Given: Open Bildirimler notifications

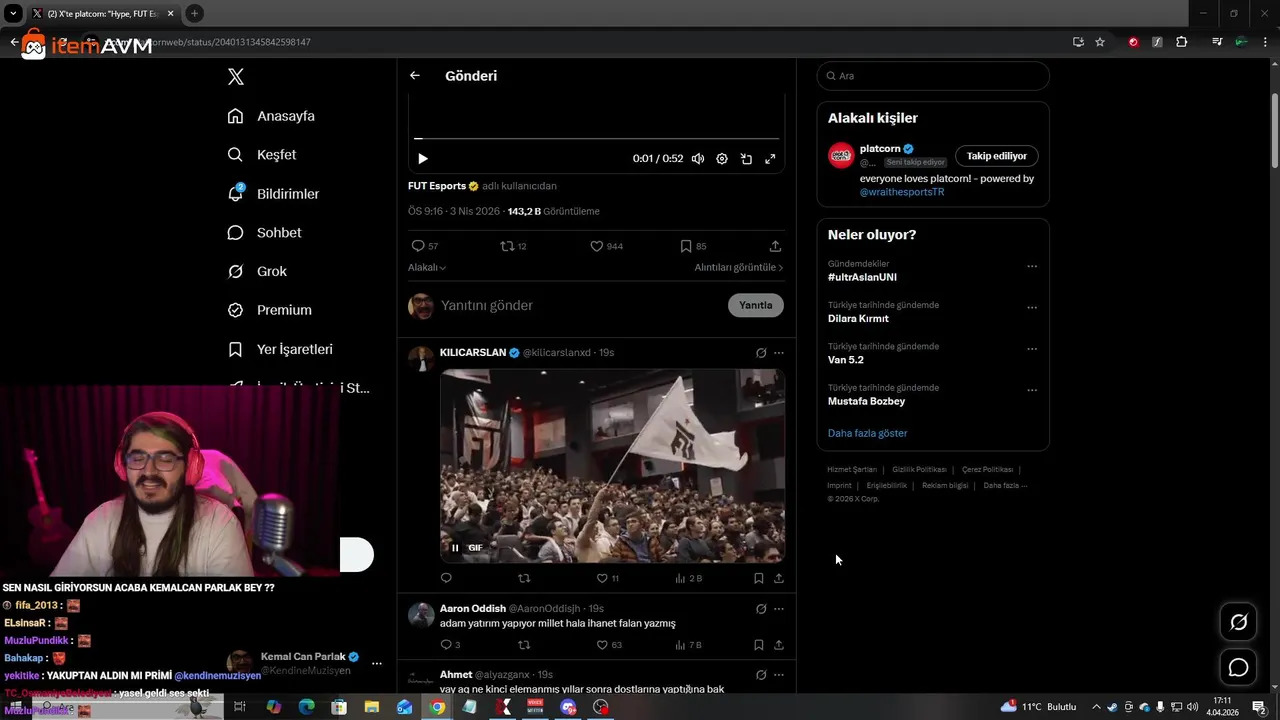Looking at the screenshot, I should [x=273, y=194].
